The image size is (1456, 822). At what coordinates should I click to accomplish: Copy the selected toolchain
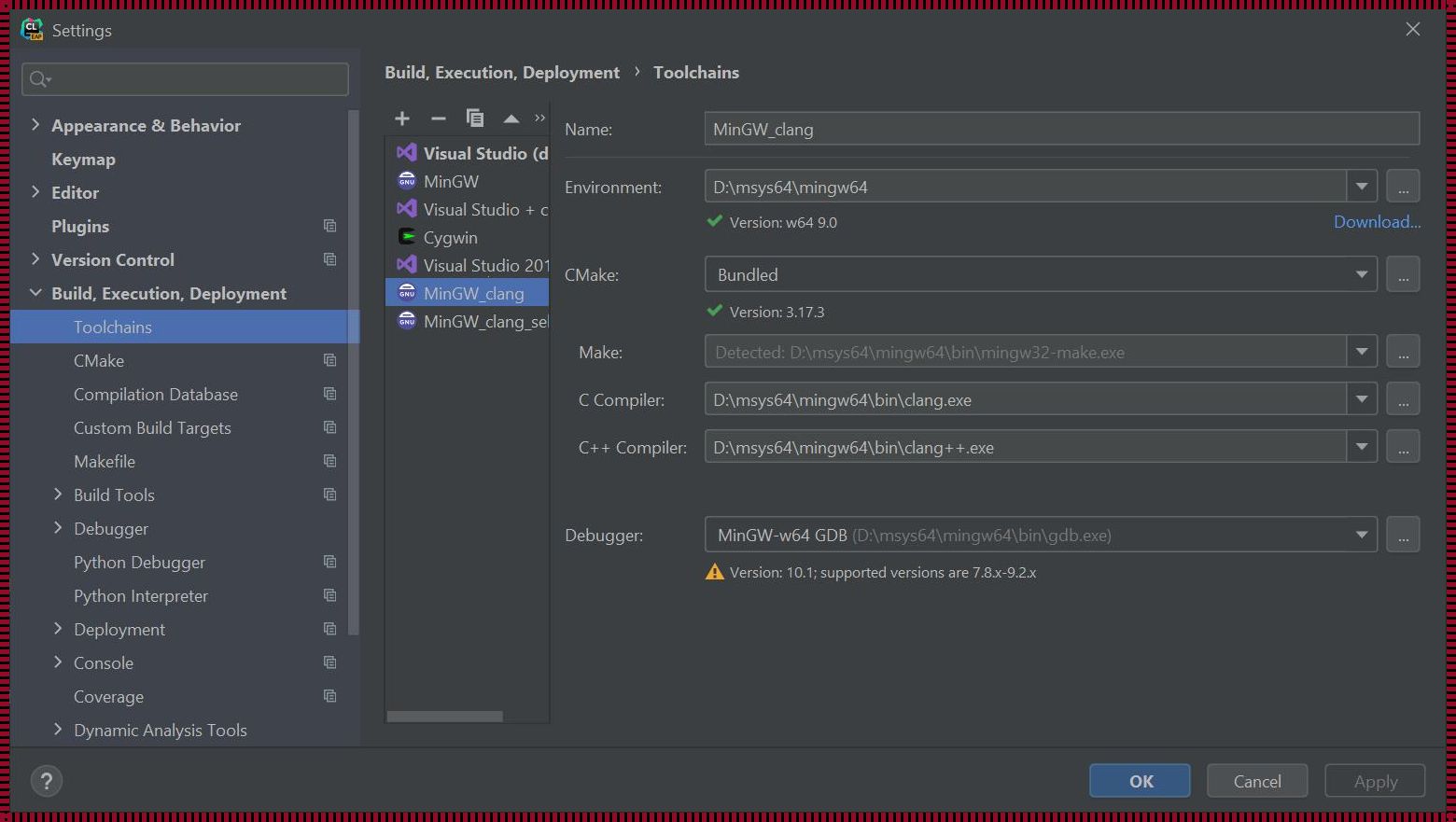tap(475, 118)
